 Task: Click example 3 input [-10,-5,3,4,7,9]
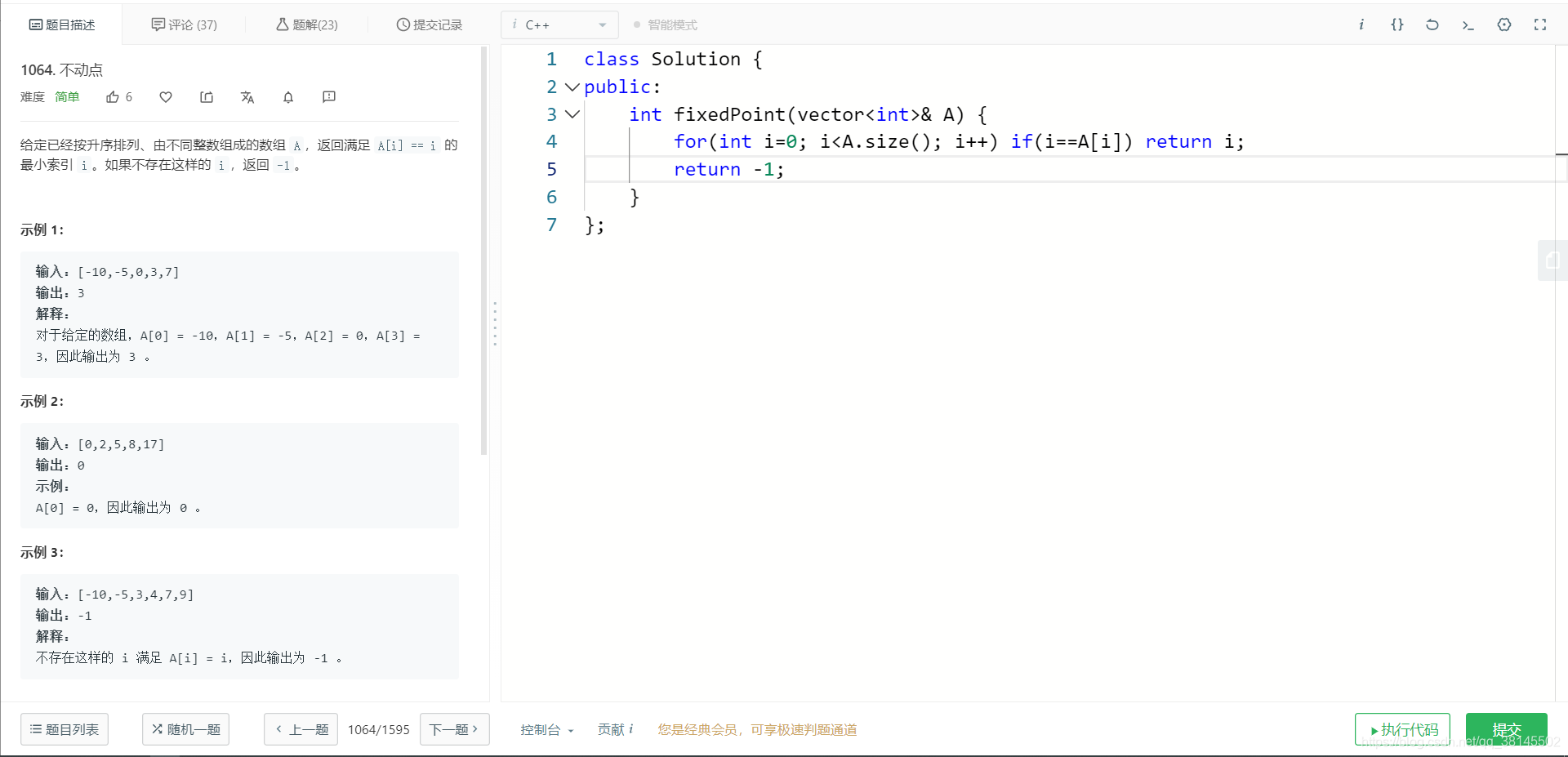point(136,594)
